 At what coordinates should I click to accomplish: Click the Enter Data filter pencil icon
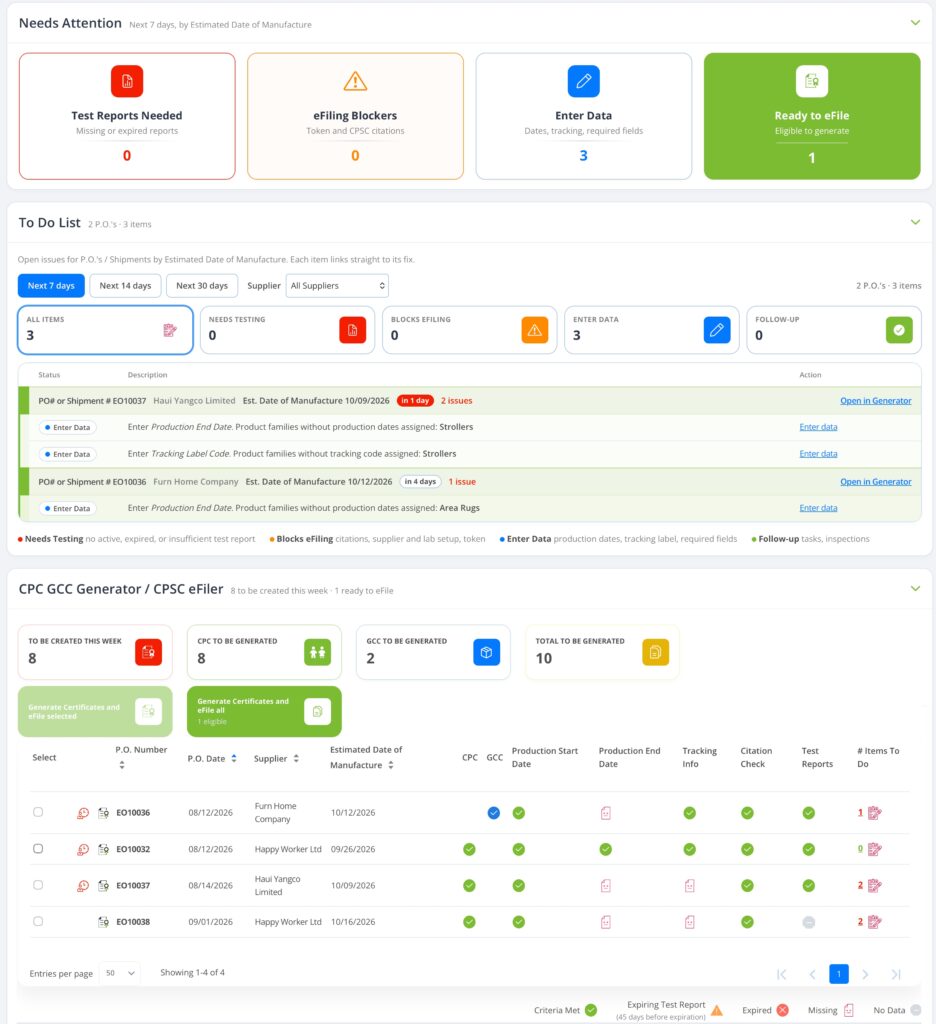717,330
